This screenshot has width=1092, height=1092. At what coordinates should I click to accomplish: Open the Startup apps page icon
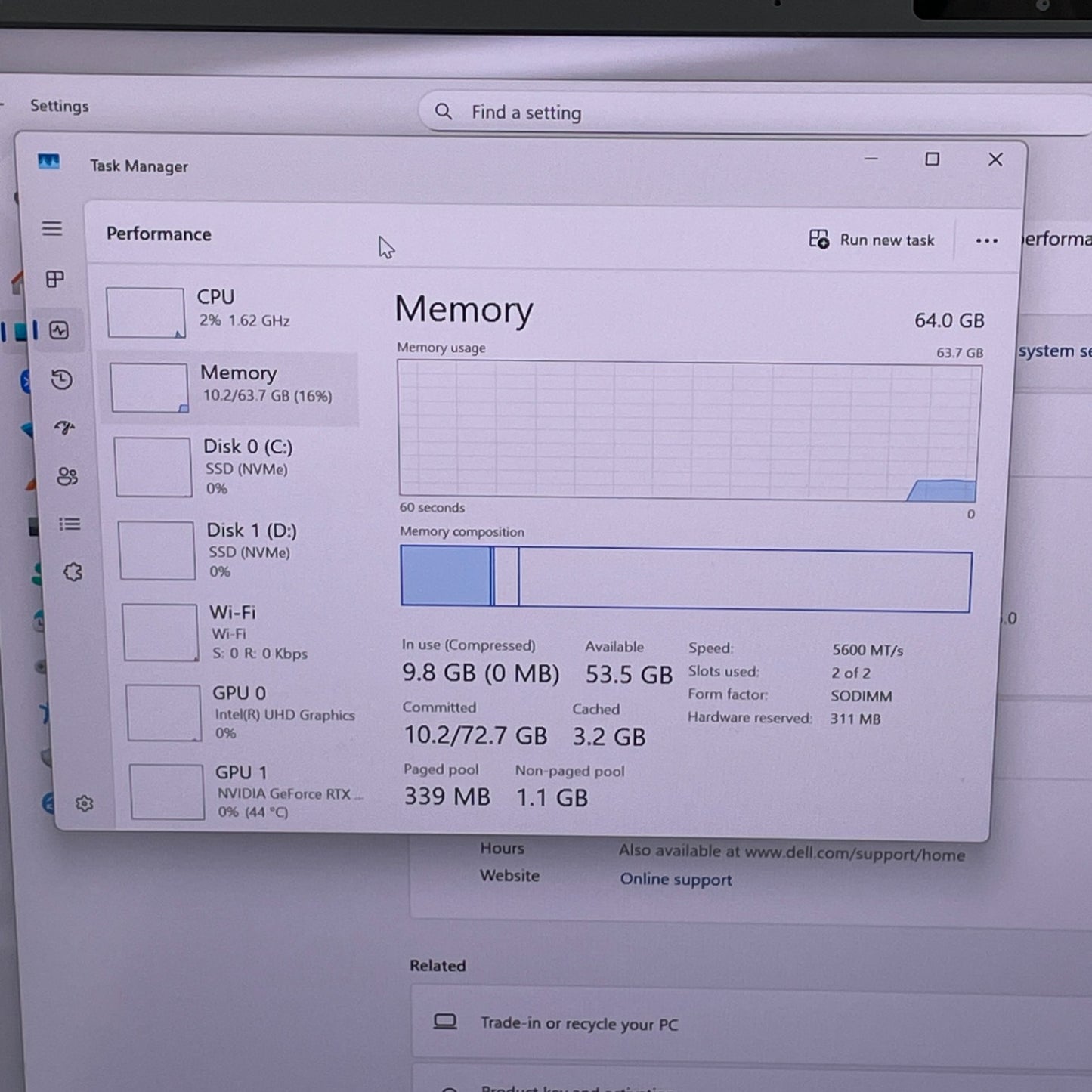click(x=65, y=428)
